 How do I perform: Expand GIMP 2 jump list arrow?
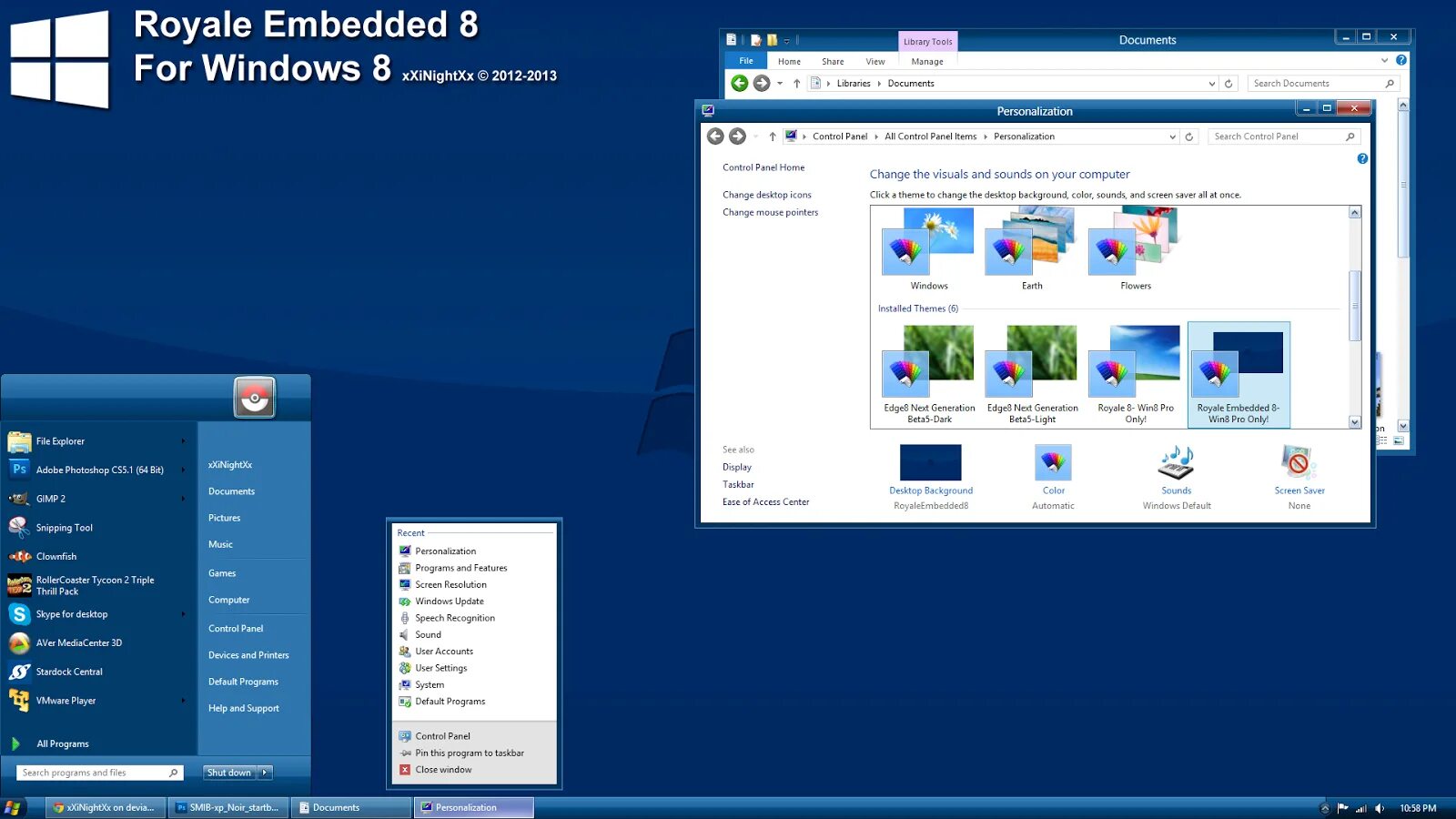click(183, 499)
